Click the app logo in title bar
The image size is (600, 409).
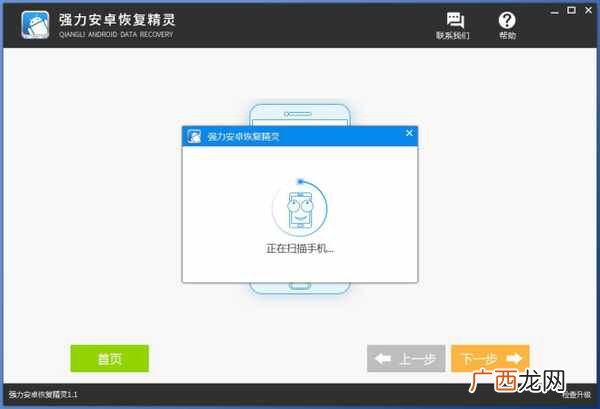35,24
